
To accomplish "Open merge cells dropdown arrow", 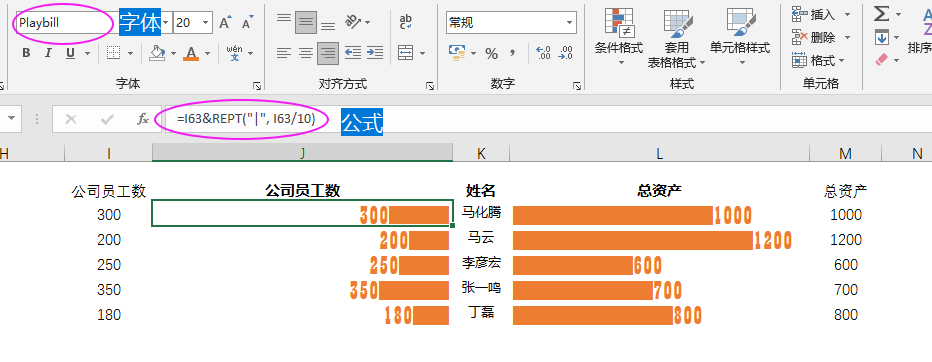I will (422, 53).
